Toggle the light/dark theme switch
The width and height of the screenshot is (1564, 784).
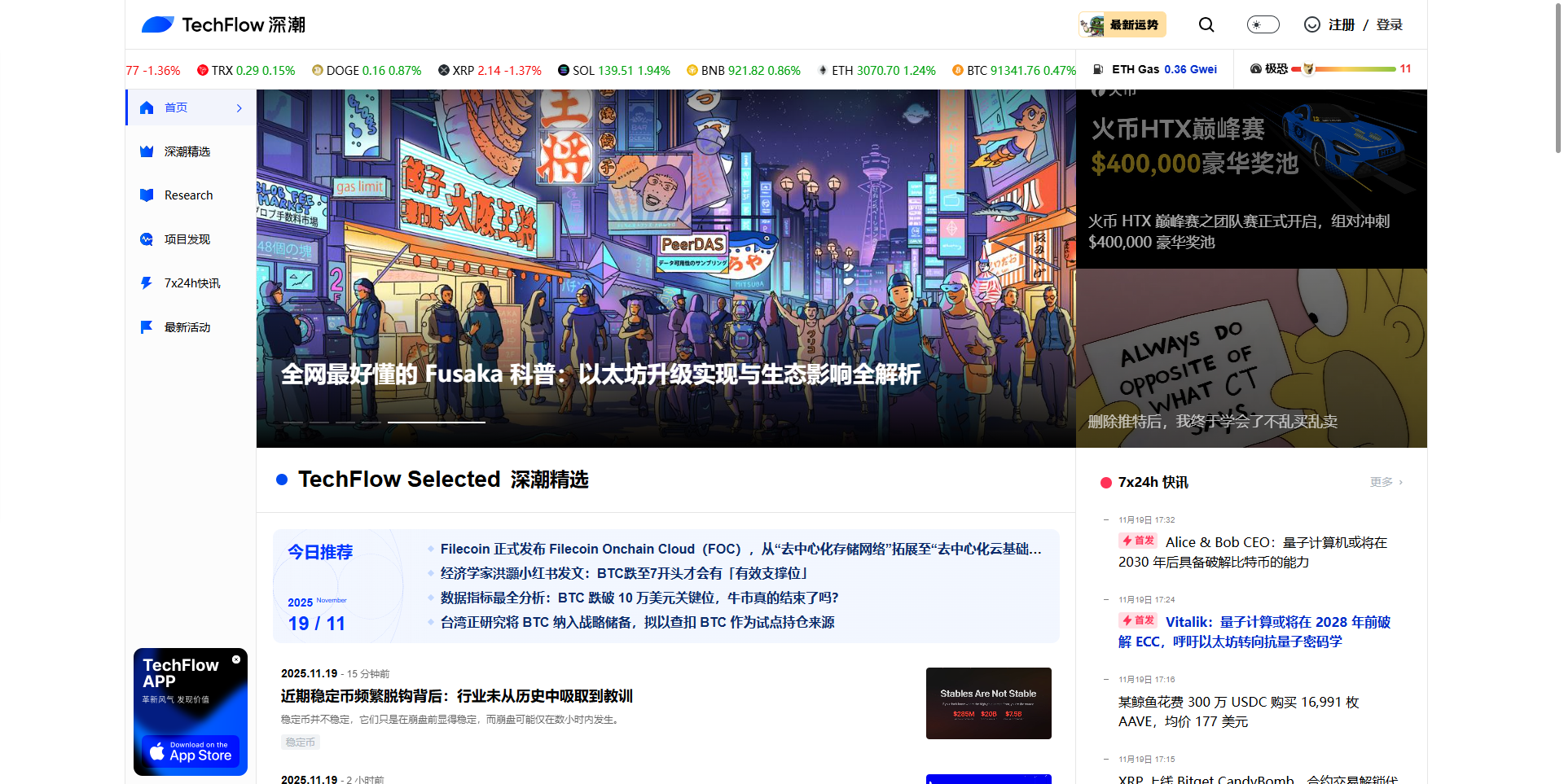point(1263,25)
